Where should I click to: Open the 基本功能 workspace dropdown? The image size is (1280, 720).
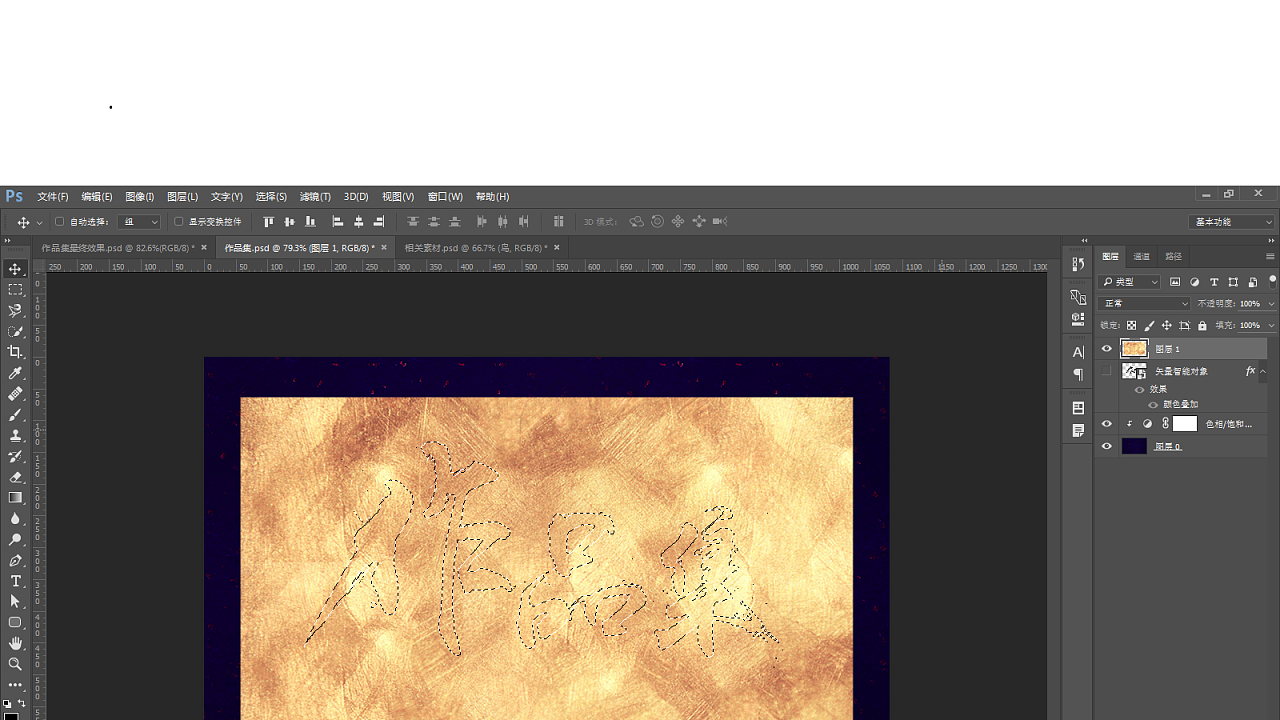pyautogui.click(x=1233, y=222)
